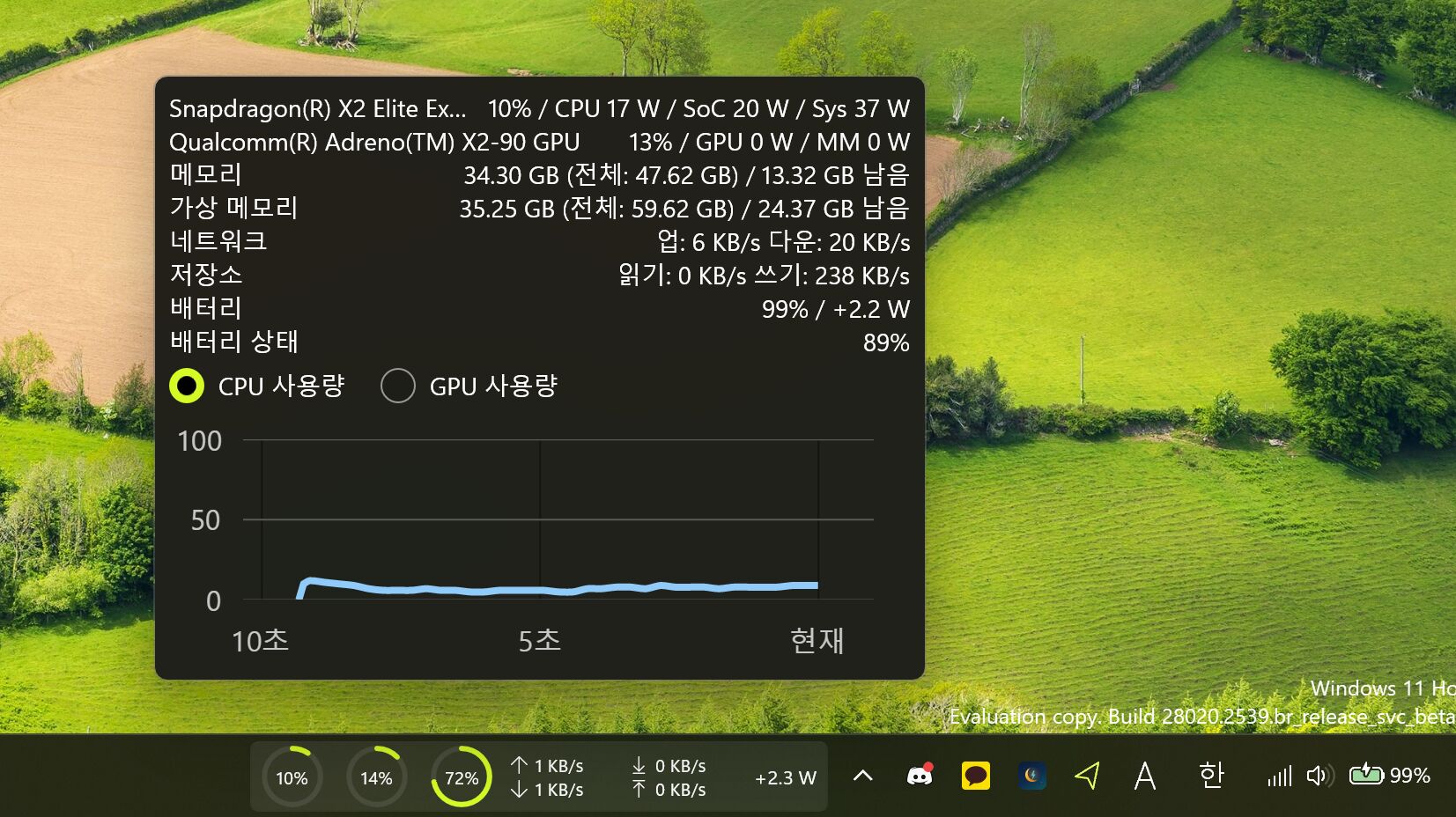Click the 배터리 상태 row label
The image size is (1456, 817).
pos(234,342)
